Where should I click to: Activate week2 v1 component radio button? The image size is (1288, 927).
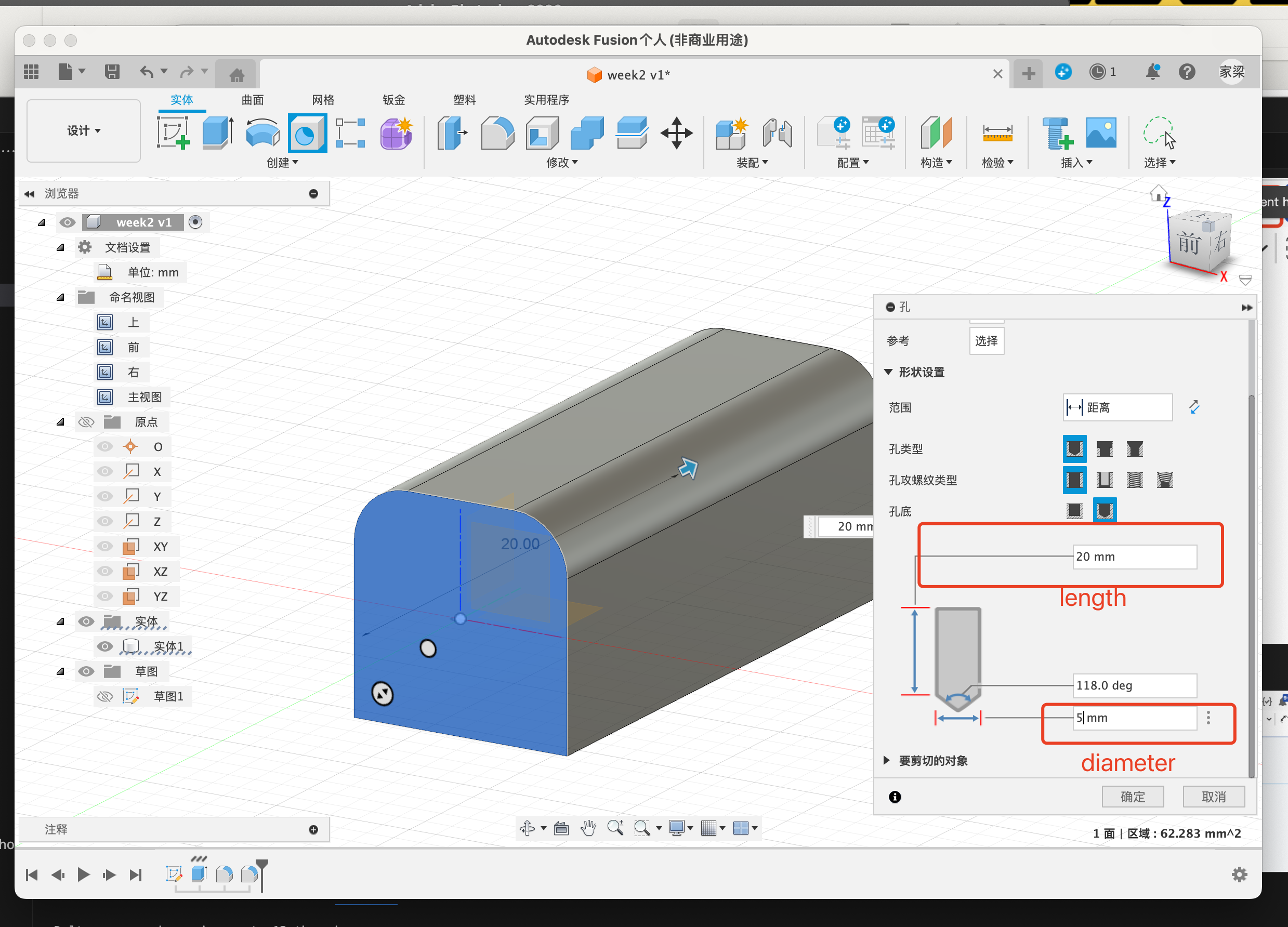pyautogui.click(x=195, y=222)
